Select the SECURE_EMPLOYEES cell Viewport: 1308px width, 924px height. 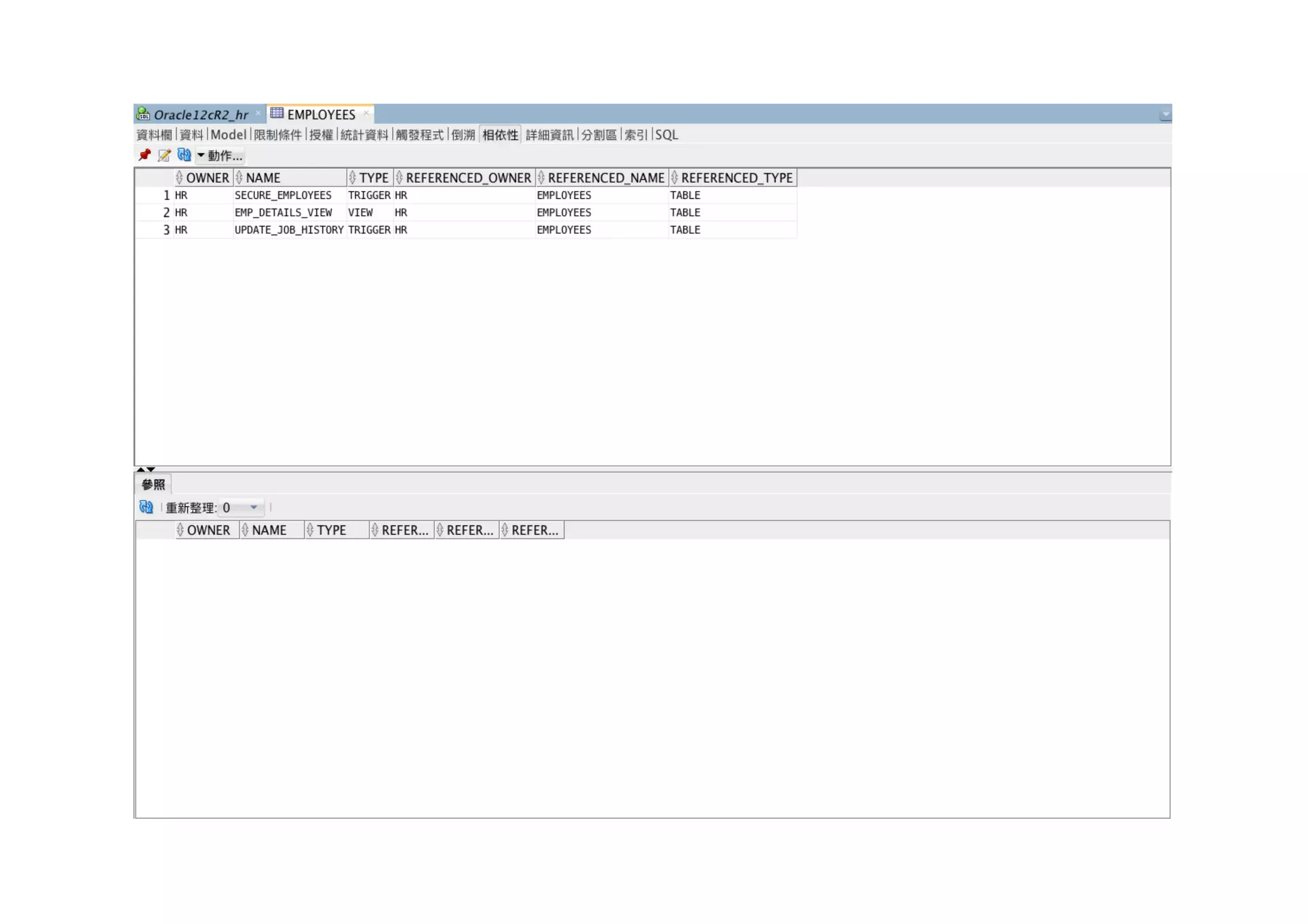290,195
